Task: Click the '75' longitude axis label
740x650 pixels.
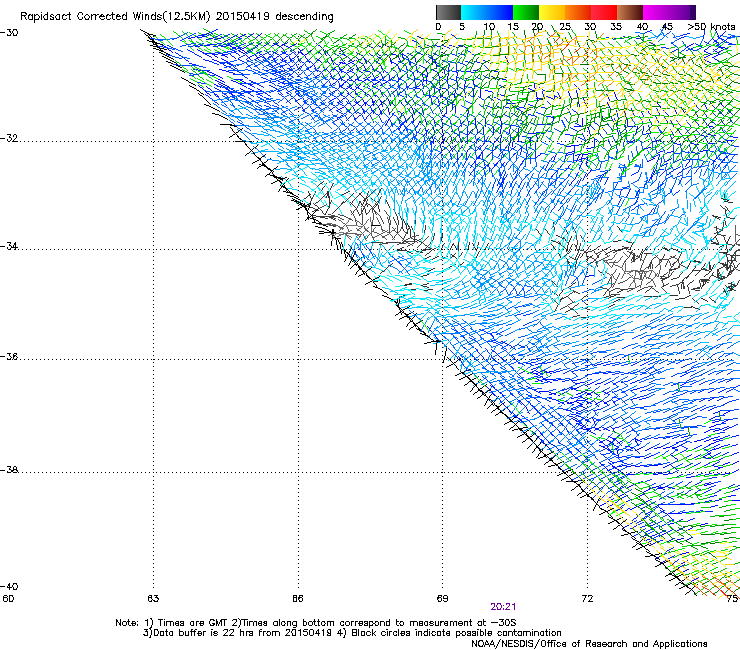Action: click(x=732, y=599)
